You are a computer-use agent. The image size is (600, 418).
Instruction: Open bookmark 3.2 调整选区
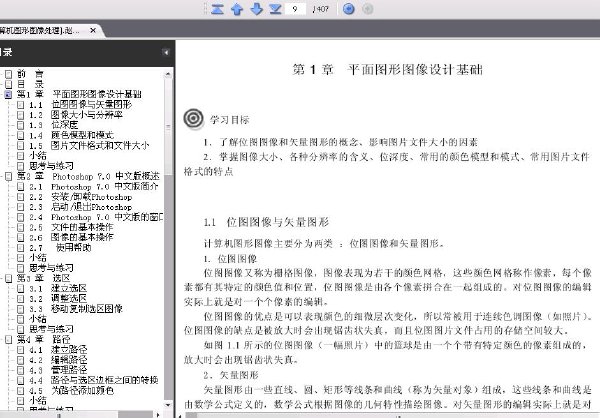pos(58,298)
